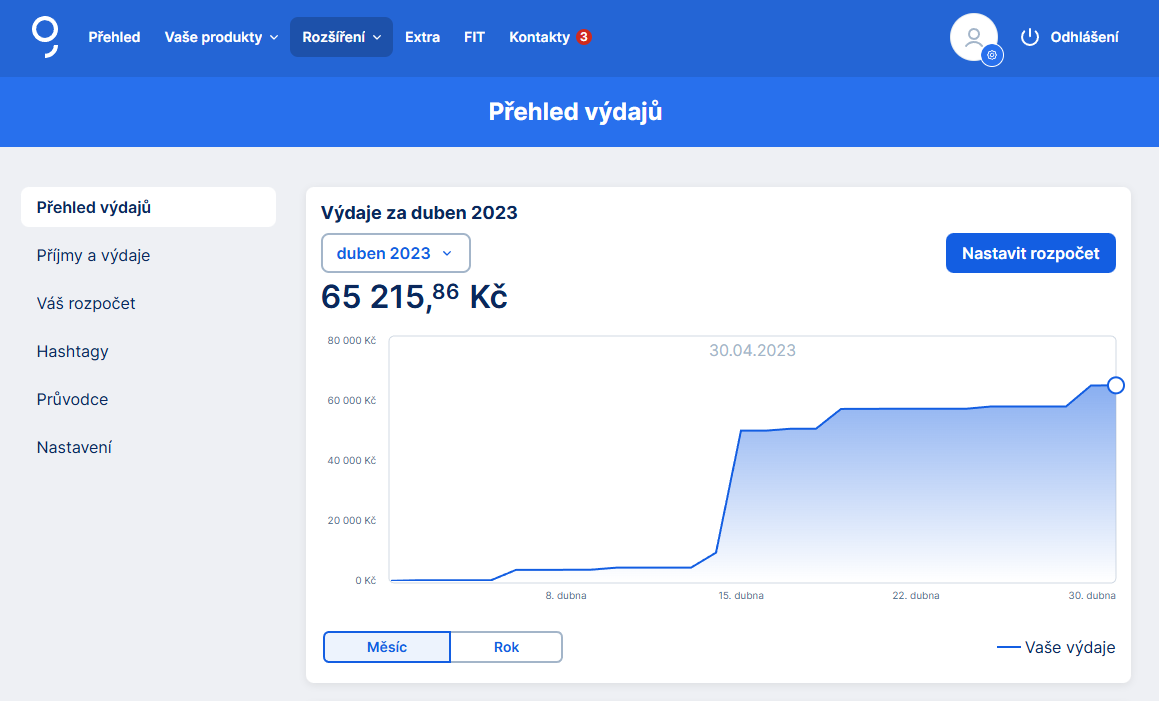Go to the Přehled menu item

click(x=114, y=37)
